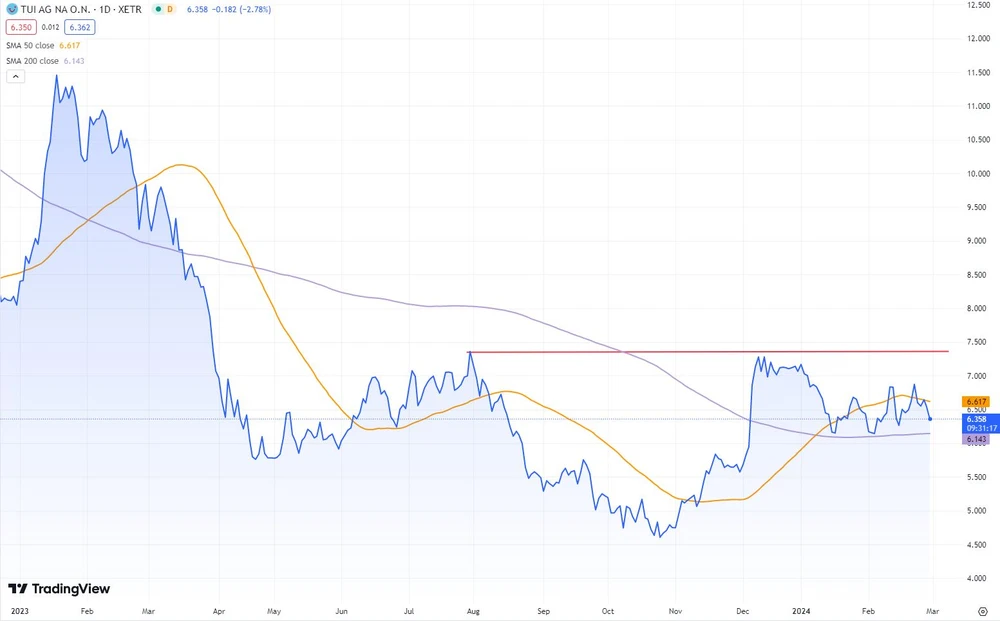Click the green market status dot
This screenshot has width=1000, height=621.
click(x=157, y=9)
